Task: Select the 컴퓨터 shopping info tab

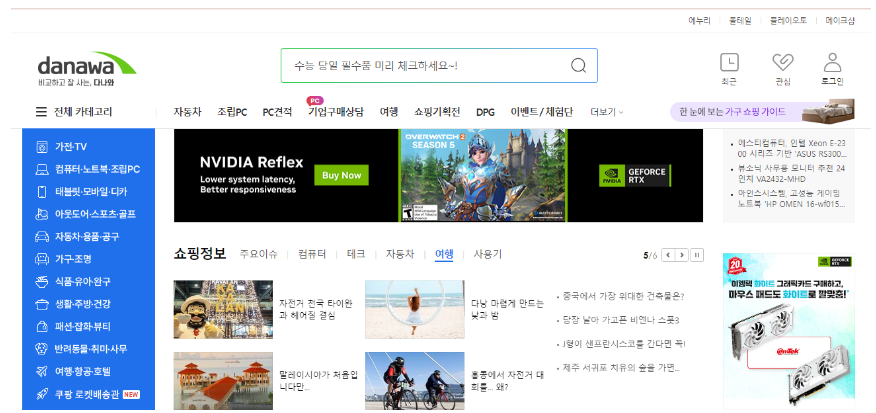Action: 312,254
